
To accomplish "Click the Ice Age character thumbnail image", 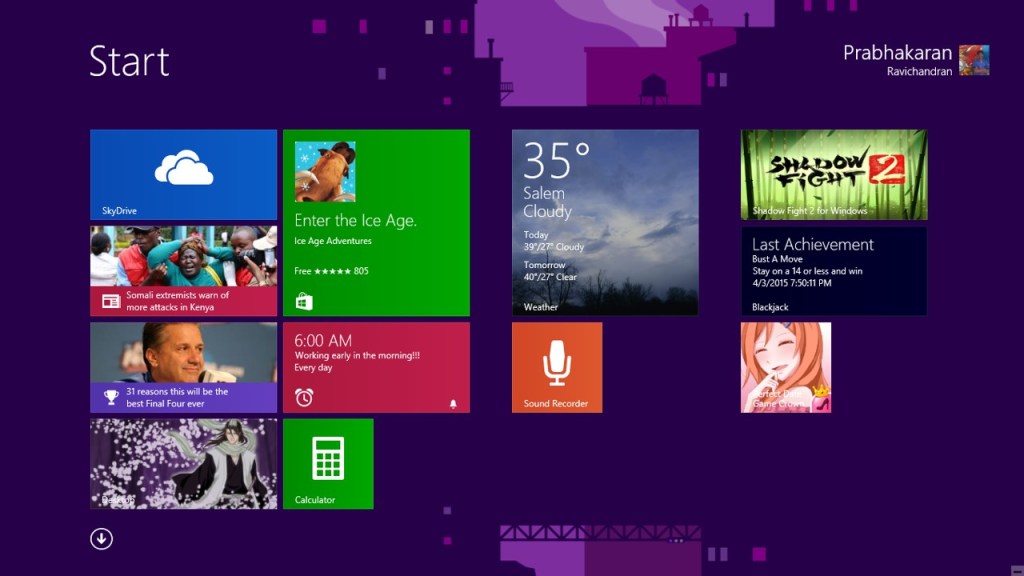I will (325, 171).
